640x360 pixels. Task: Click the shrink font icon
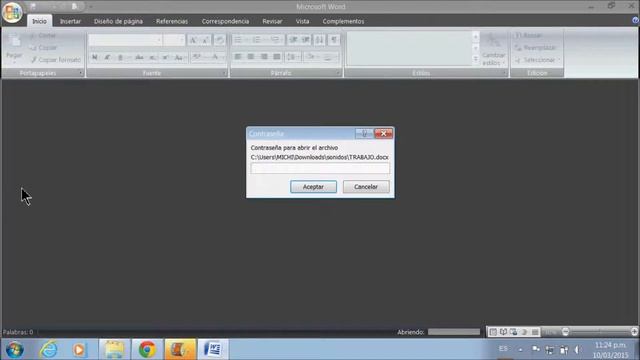pos(205,40)
